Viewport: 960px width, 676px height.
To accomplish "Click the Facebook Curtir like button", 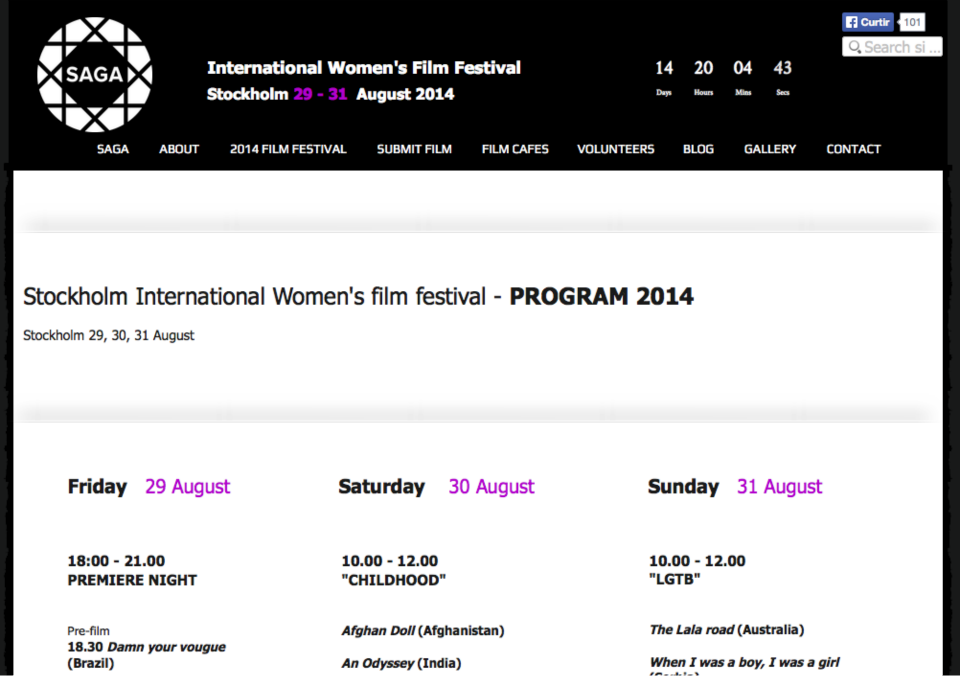I will 867,22.
